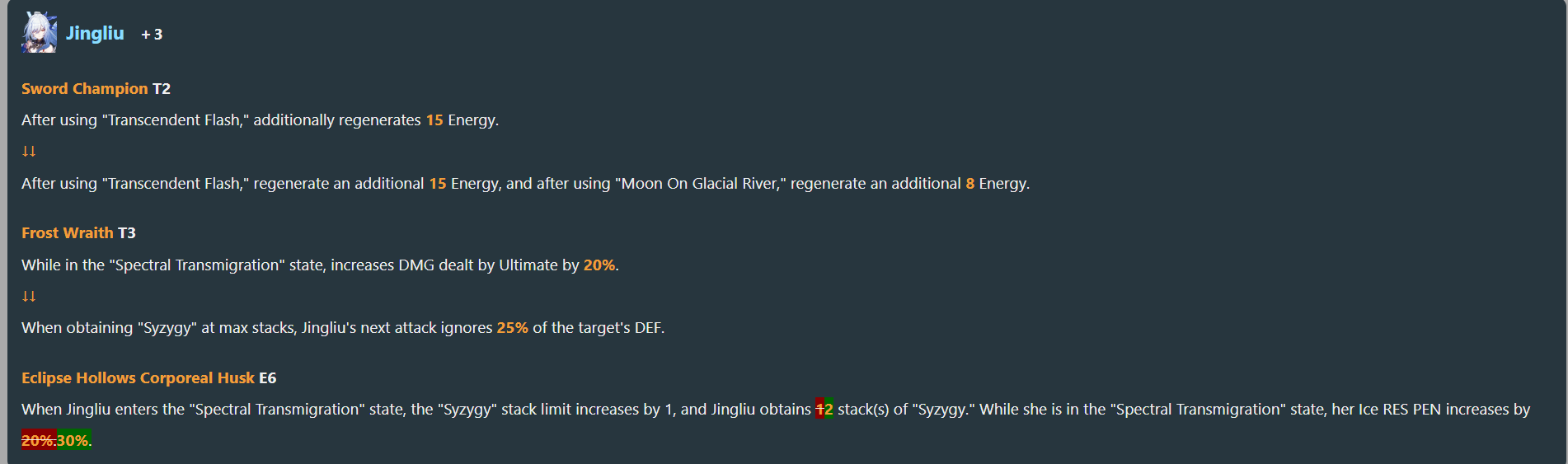Click the double down arrows under Sword Champion

[x=29, y=151]
